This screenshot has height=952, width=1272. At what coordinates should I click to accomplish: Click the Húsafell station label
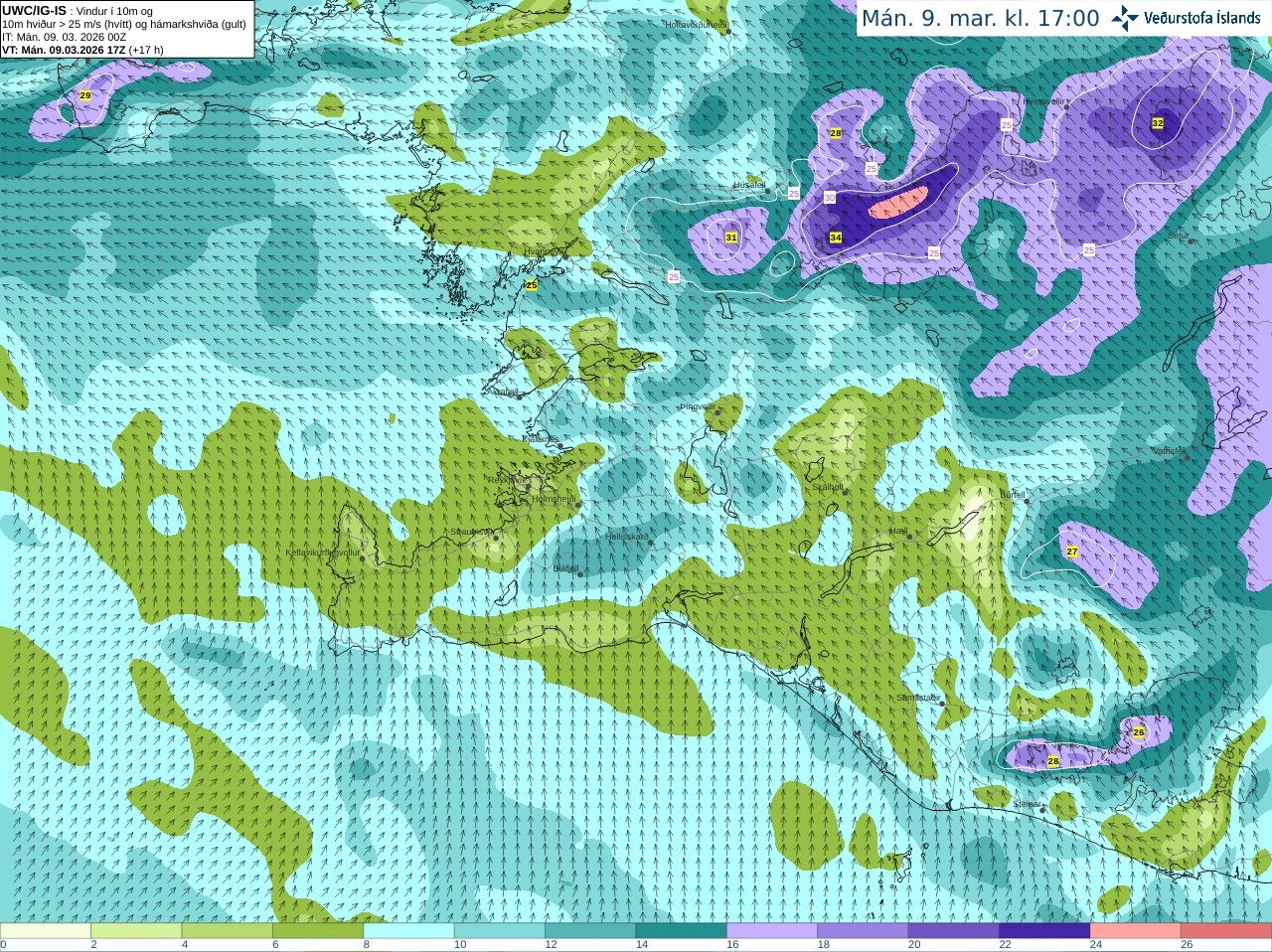pos(749,185)
